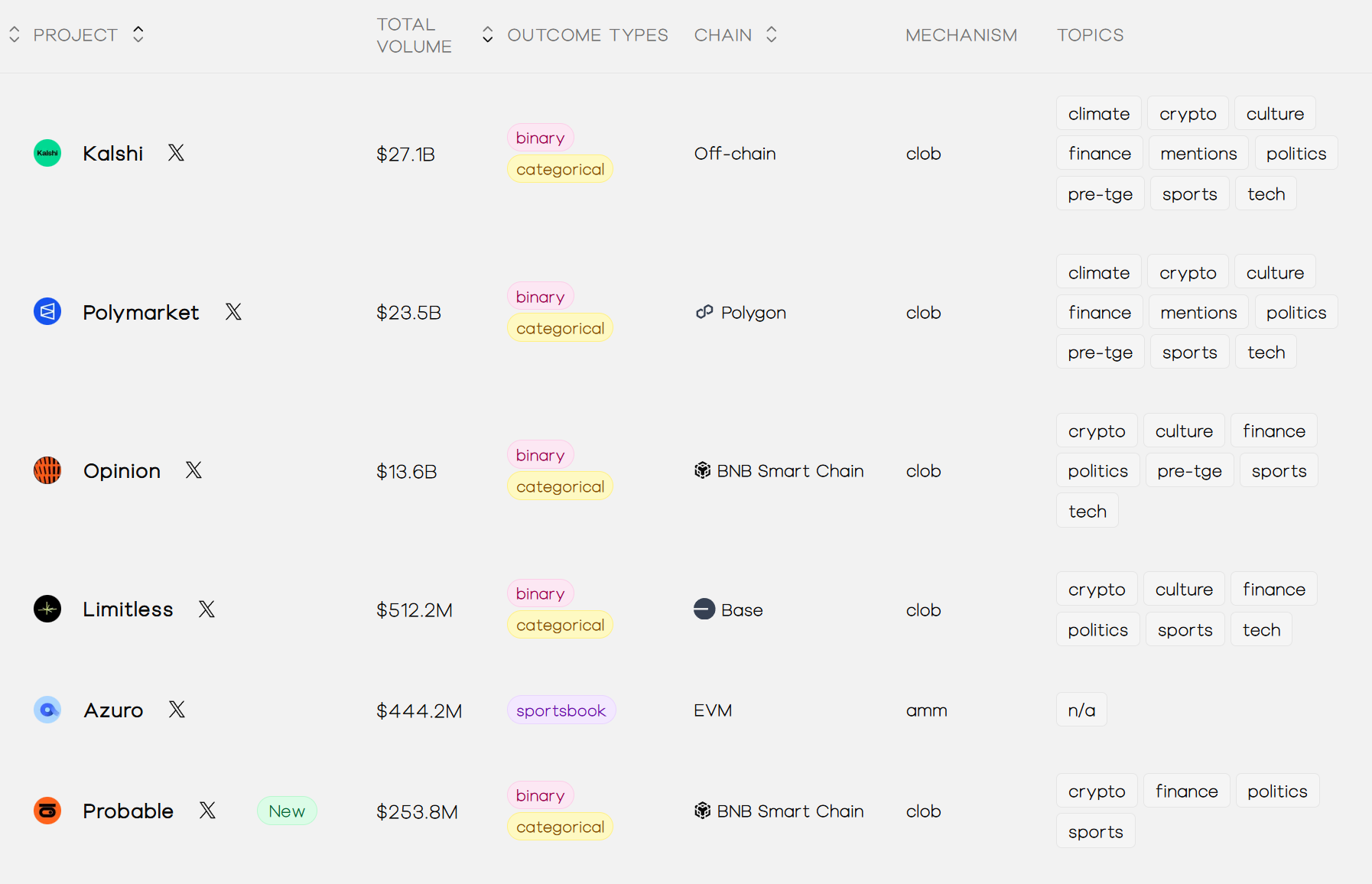Click the Kalshi green logo icon

point(47,153)
